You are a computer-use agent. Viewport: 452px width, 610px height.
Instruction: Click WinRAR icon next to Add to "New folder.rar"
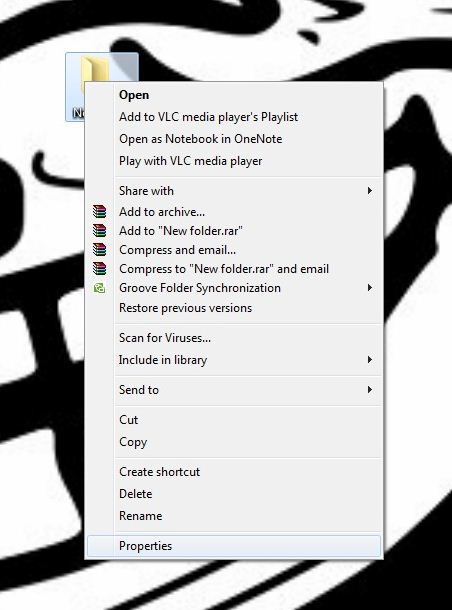pos(100,231)
